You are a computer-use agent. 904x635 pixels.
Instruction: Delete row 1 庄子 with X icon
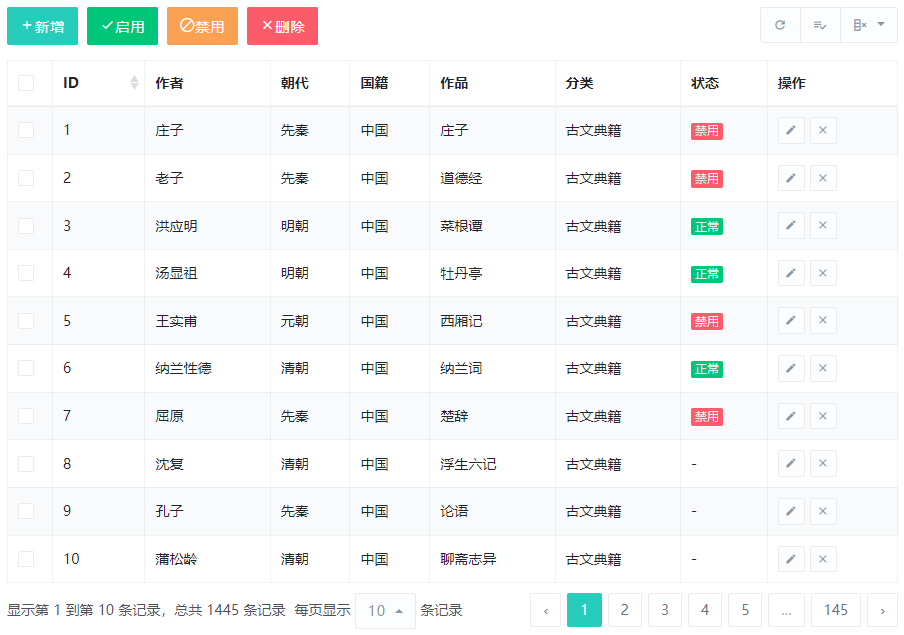point(823,130)
